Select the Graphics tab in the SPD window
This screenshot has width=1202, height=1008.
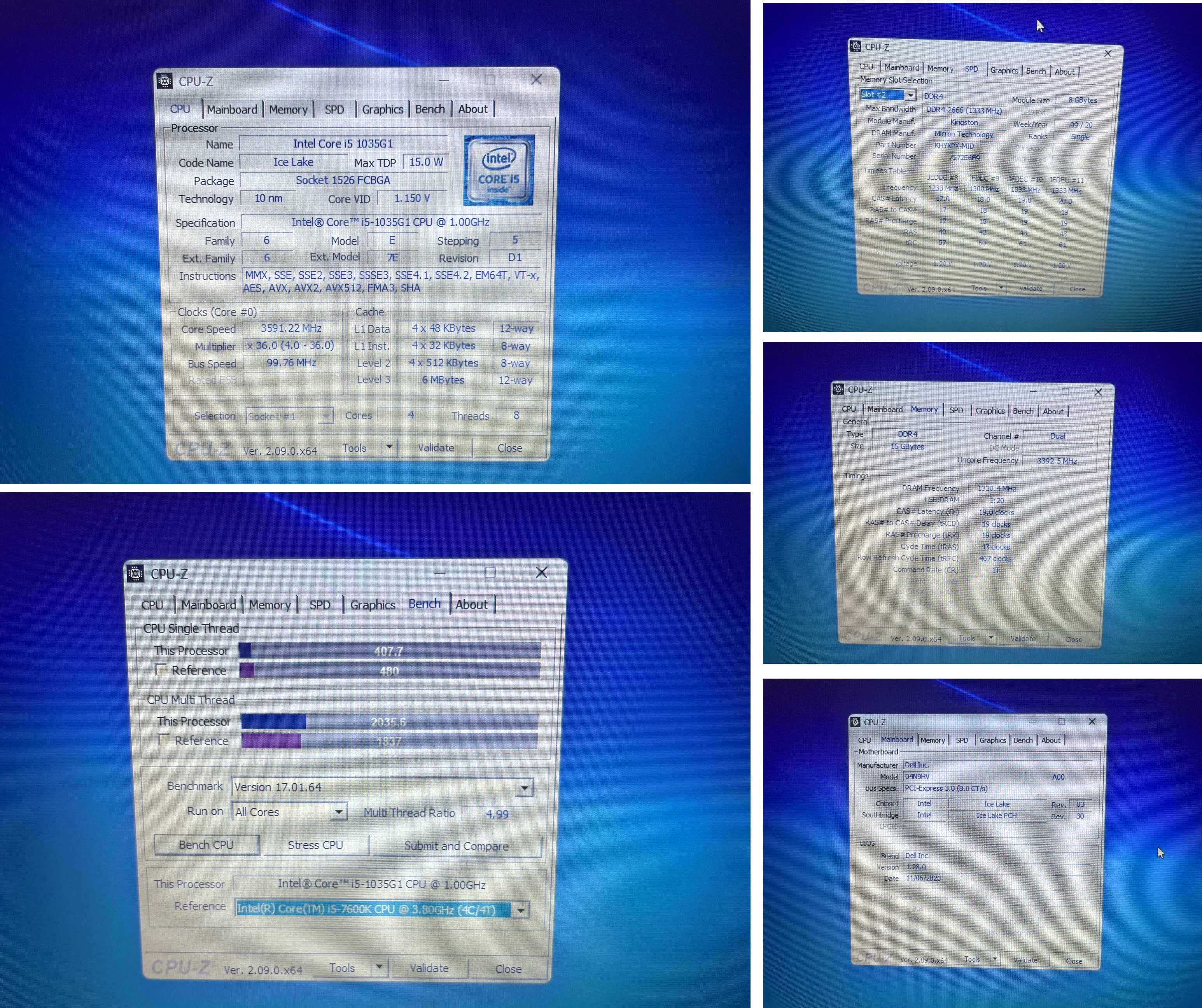click(x=1004, y=70)
